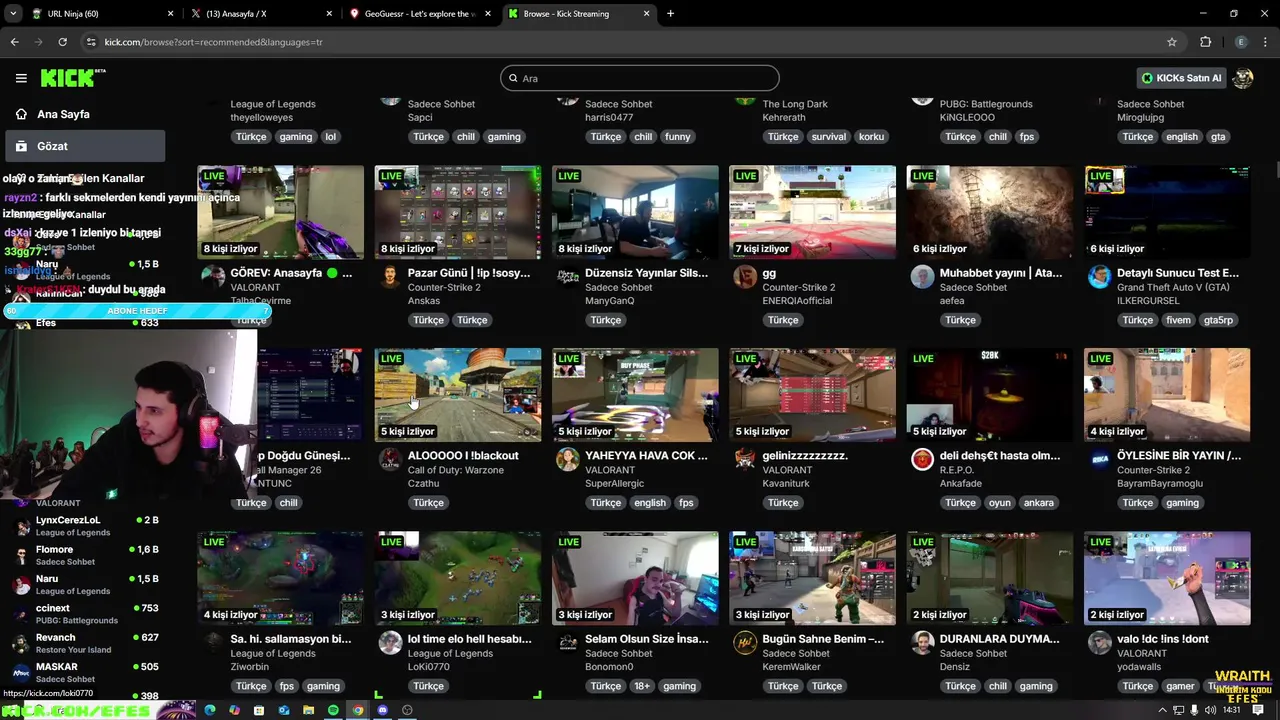Open Call of Duty: Warzone category link

(456, 470)
